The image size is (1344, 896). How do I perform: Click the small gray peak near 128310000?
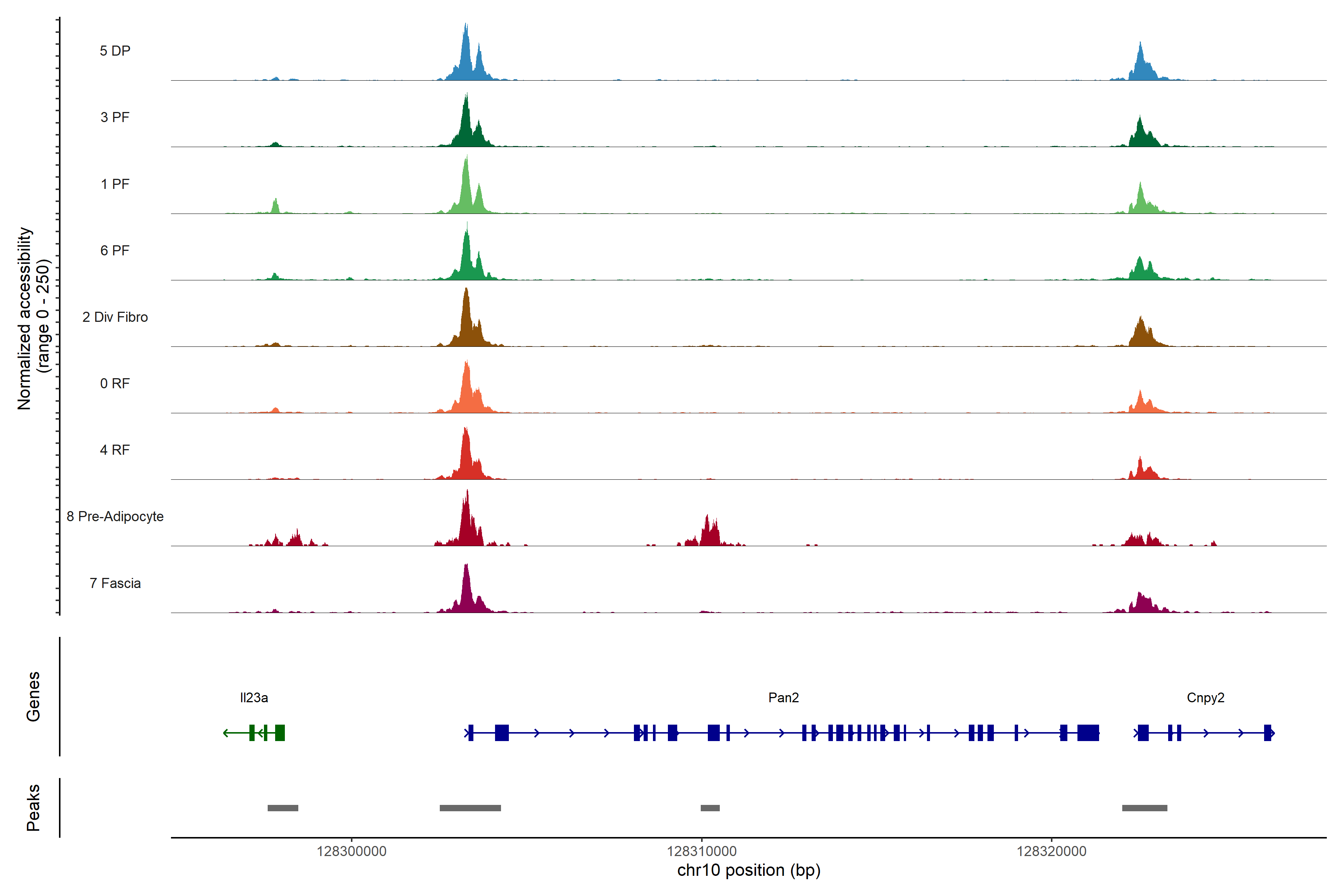pos(710,808)
